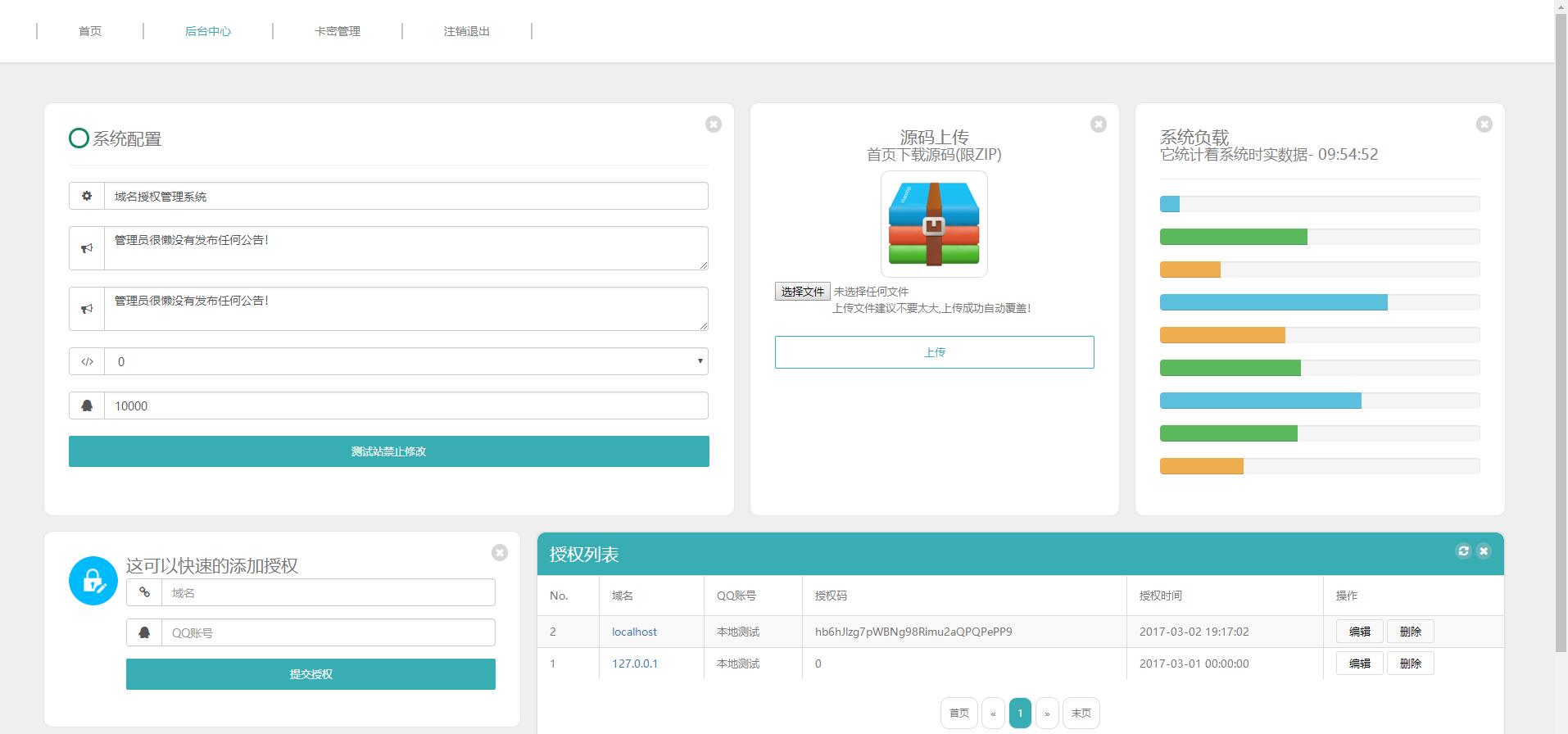Click 选择文件 to choose a file
This screenshot has width=1568, height=734.
click(x=802, y=292)
